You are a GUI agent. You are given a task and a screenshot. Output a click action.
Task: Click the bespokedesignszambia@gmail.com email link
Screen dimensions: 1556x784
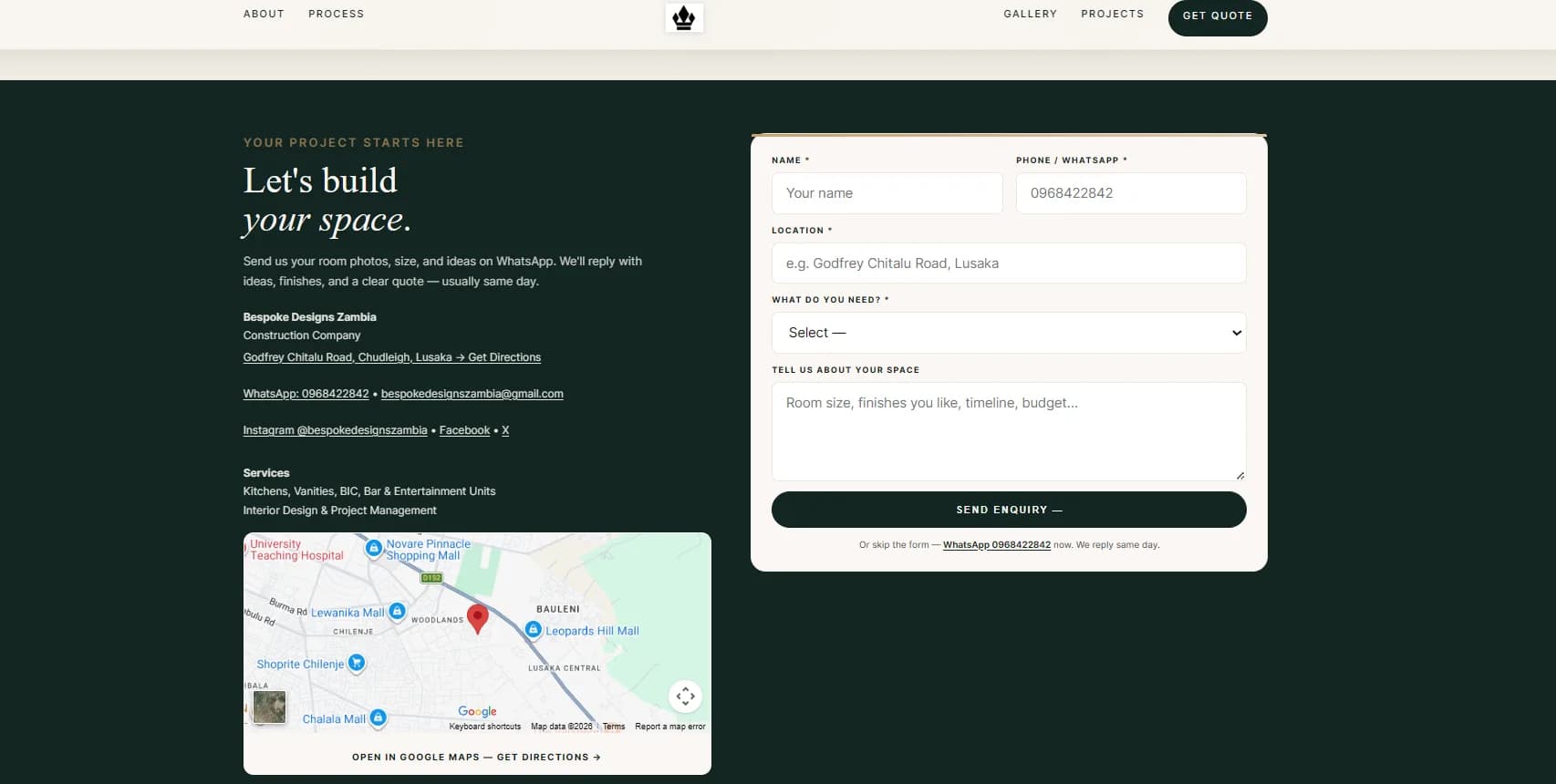coord(472,394)
